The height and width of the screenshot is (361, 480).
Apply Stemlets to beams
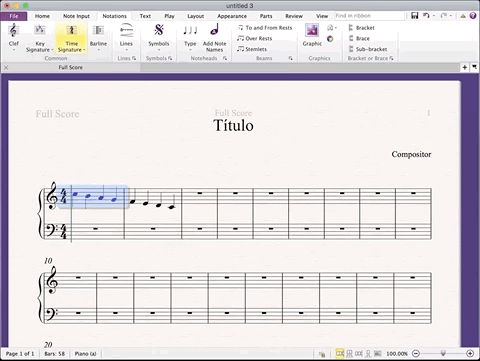252,49
